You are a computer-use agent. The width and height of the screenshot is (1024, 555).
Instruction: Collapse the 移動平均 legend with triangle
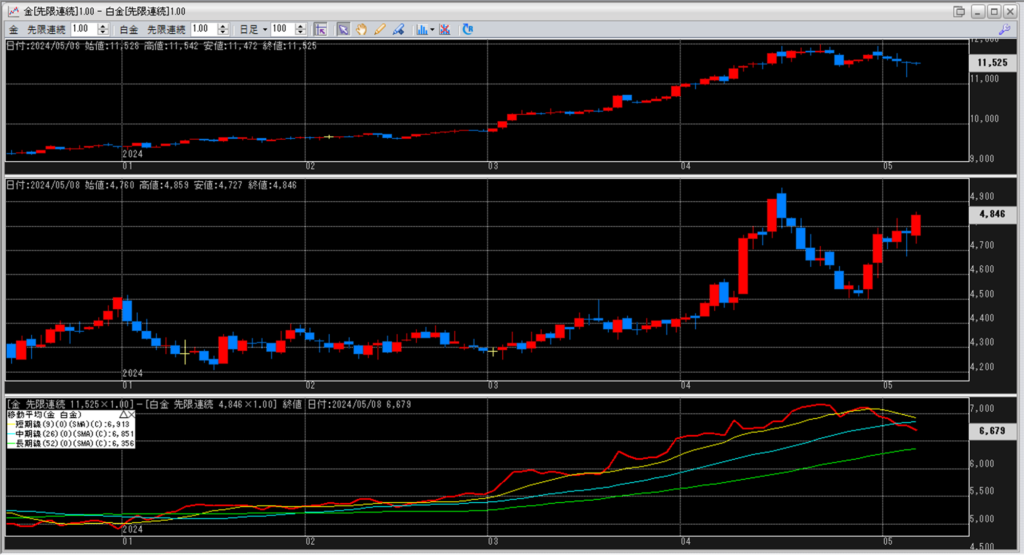click(x=123, y=413)
